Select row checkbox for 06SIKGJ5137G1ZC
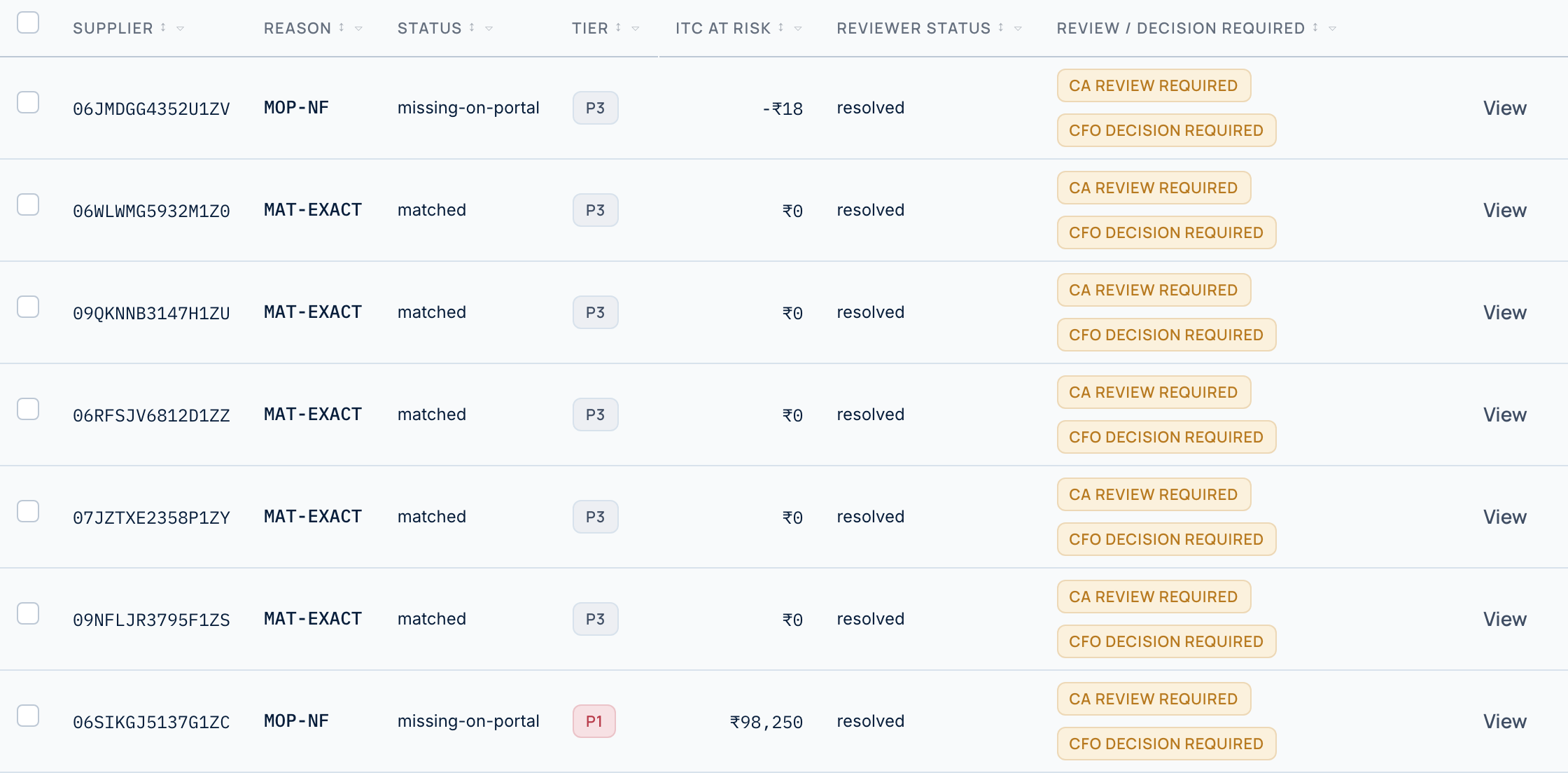This screenshot has height=773, width=1568. pyautogui.click(x=28, y=716)
